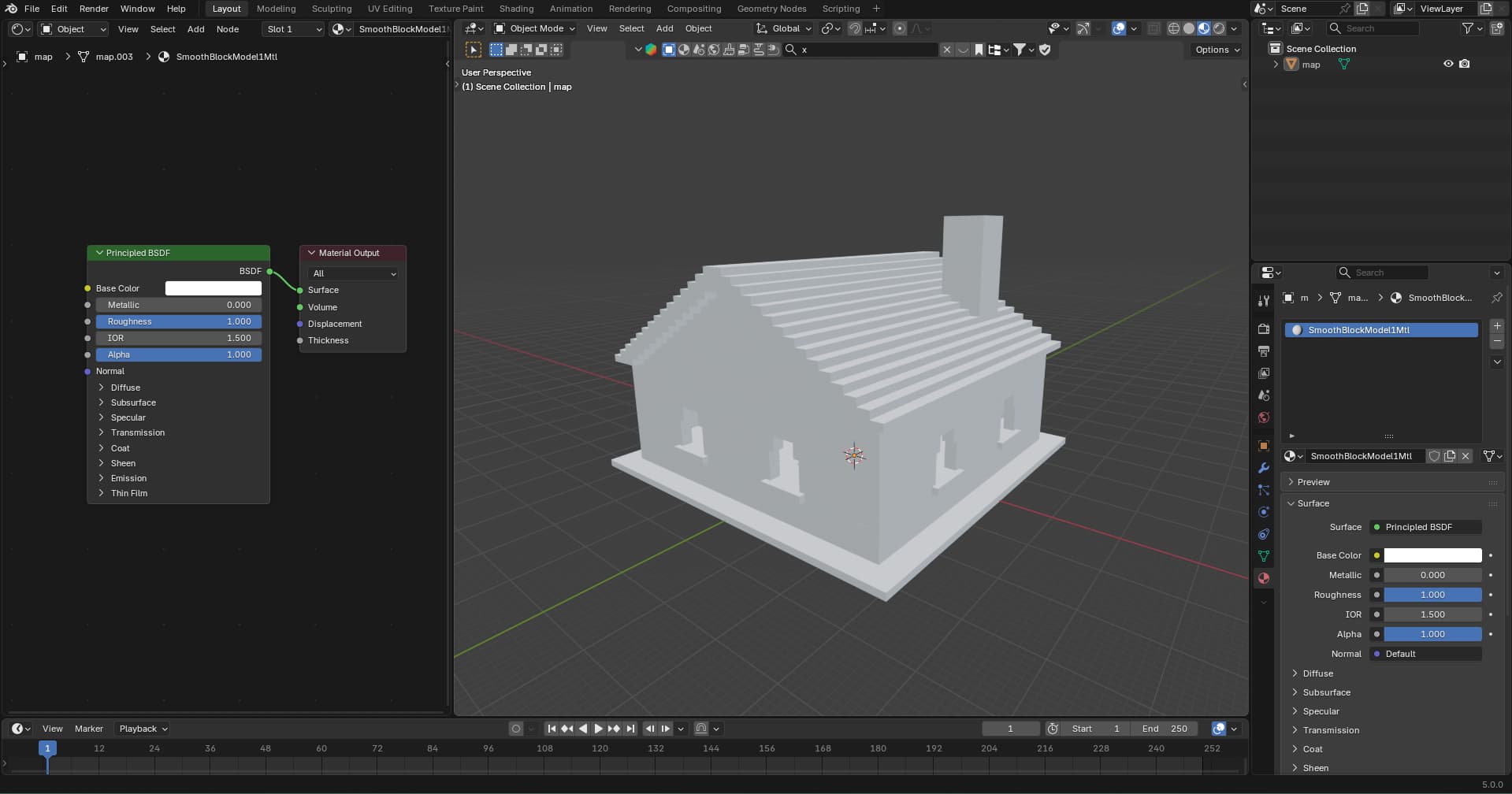The image size is (1512, 794).
Task: Open the Render menu in the top bar
Action: (94, 9)
